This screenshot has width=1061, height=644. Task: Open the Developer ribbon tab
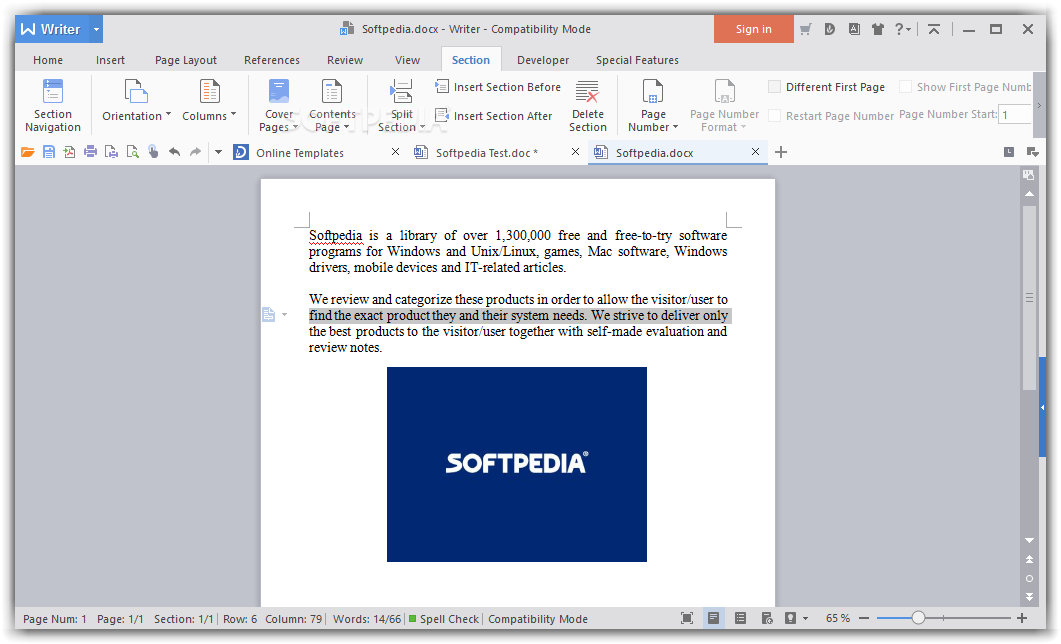543,60
